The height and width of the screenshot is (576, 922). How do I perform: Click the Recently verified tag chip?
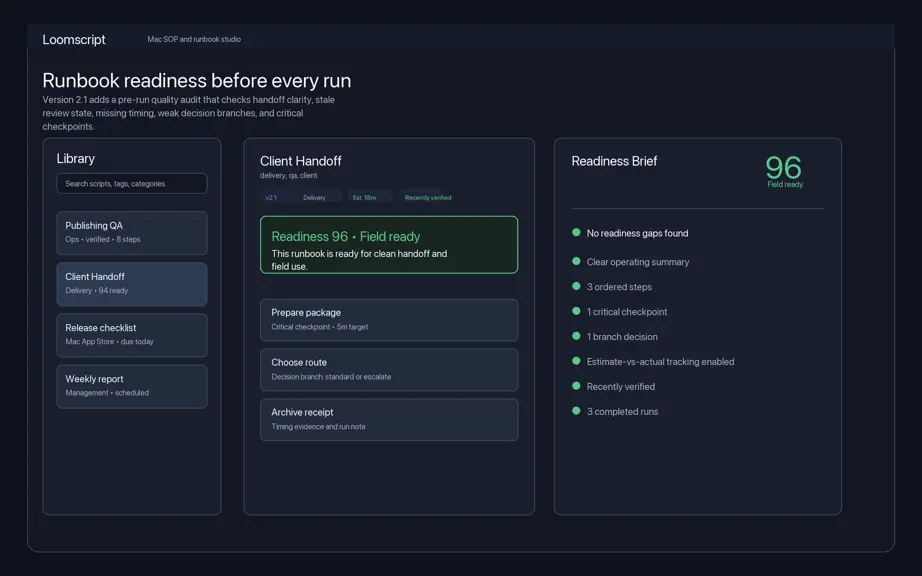coord(428,197)
